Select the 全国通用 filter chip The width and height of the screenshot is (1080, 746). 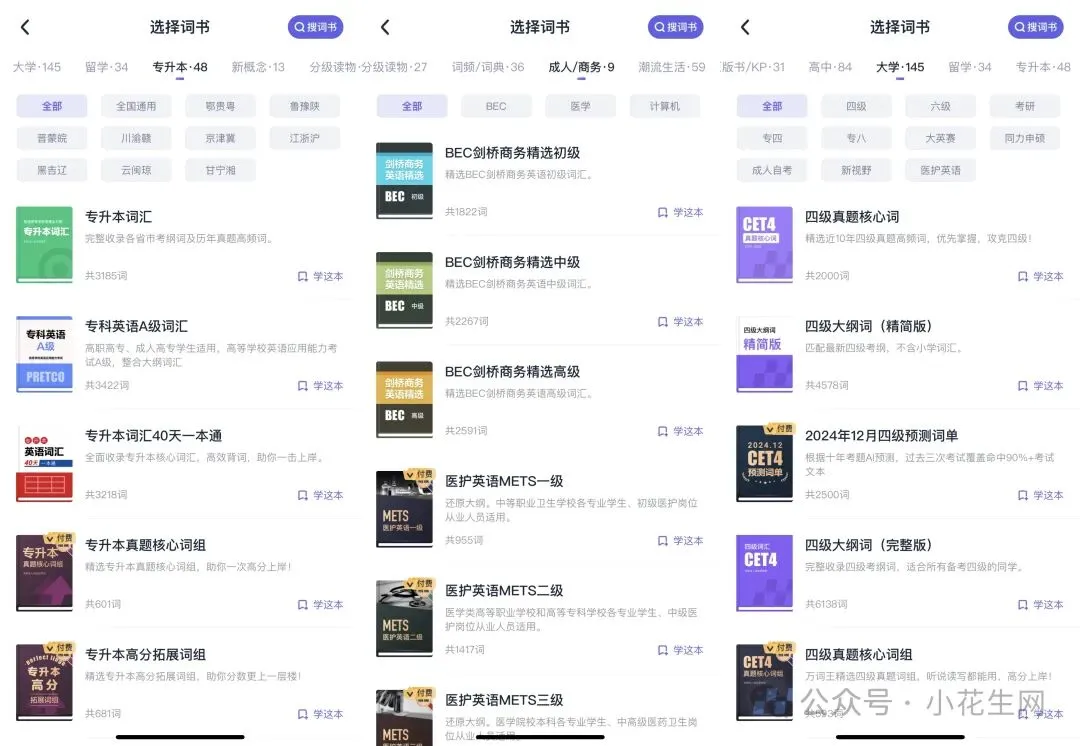(136, 106)
